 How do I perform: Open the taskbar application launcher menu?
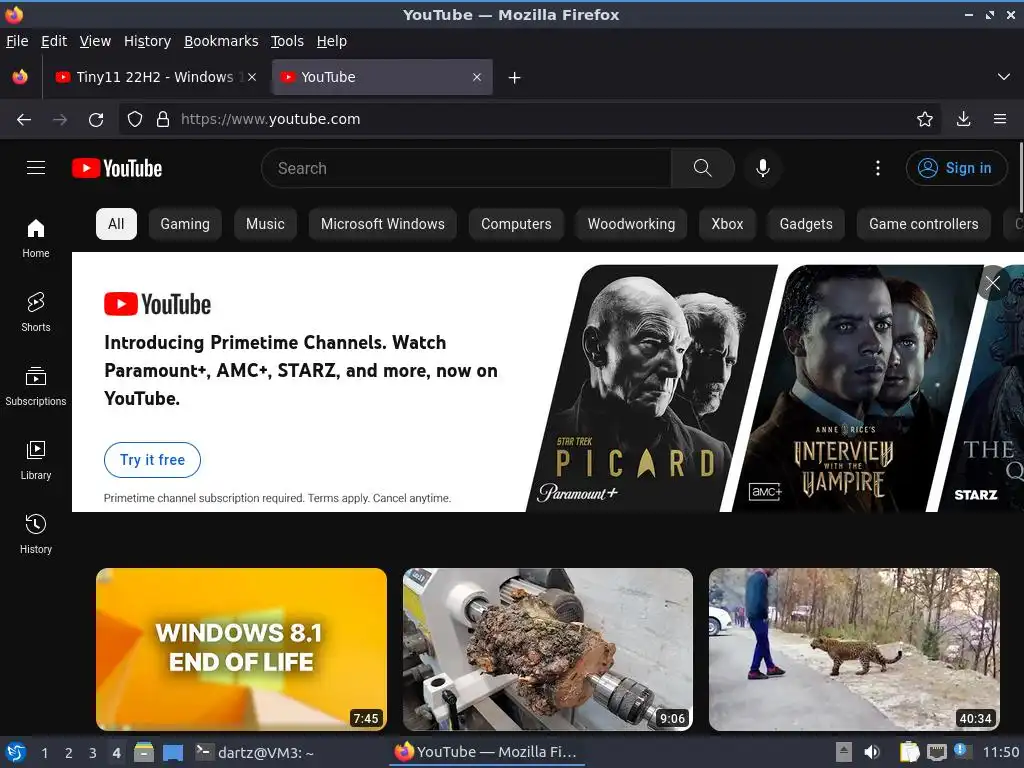tap(16, 752)
